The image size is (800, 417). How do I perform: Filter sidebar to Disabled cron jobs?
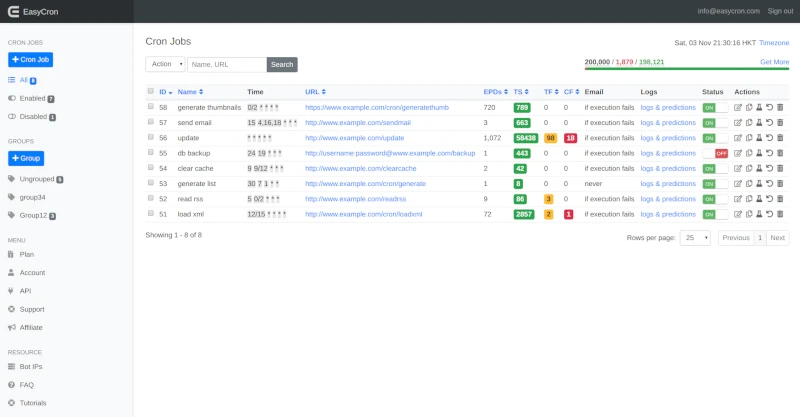(x=32, y=117)
